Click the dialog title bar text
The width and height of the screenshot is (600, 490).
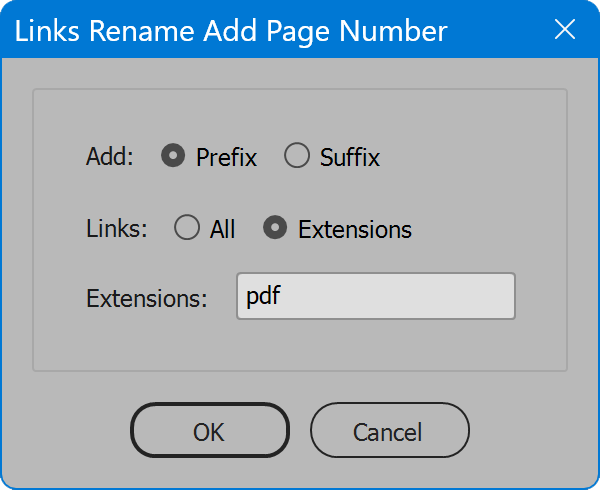click(x=231, y=31)
